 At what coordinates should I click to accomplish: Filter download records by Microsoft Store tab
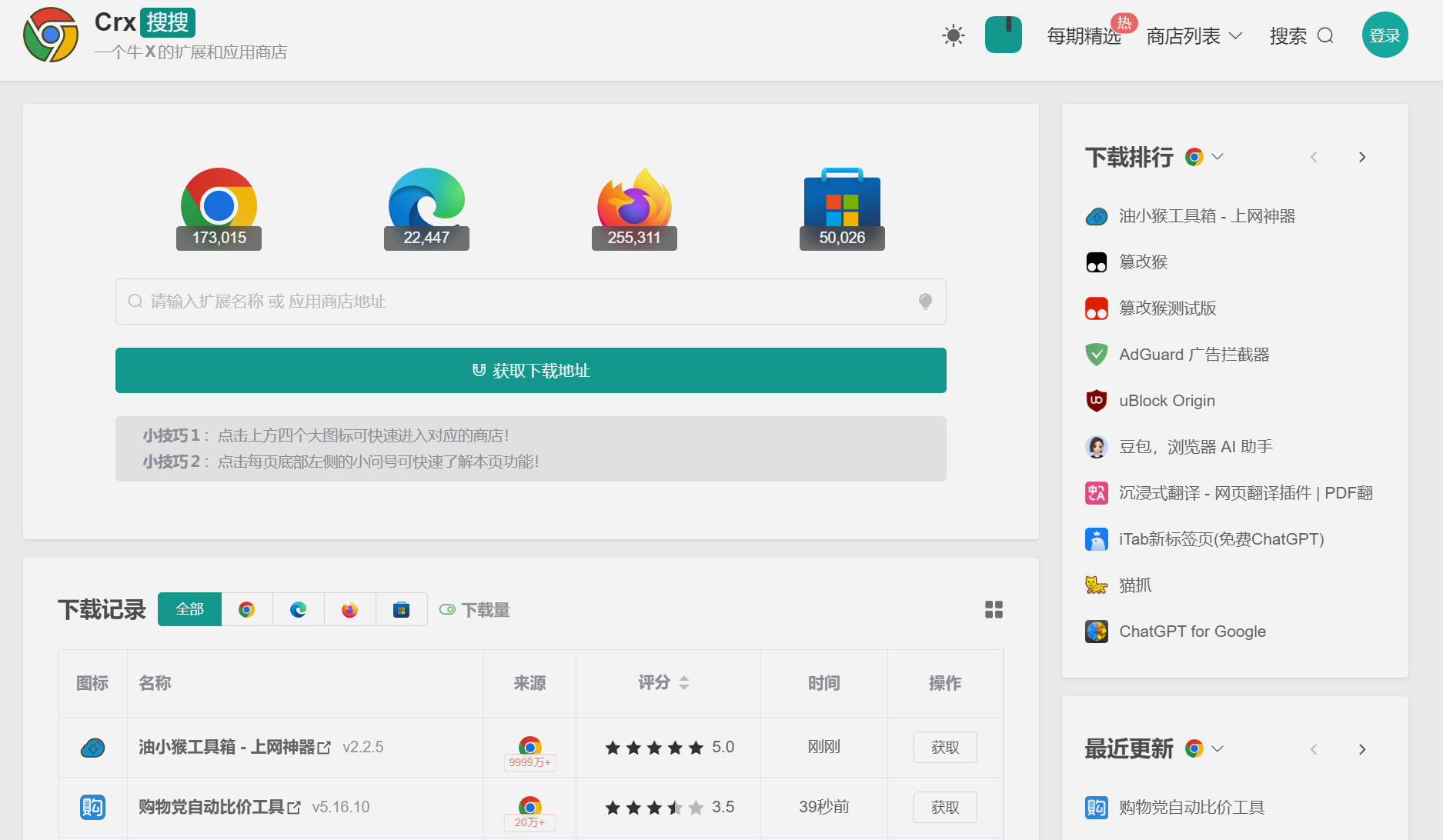point(402,609)
